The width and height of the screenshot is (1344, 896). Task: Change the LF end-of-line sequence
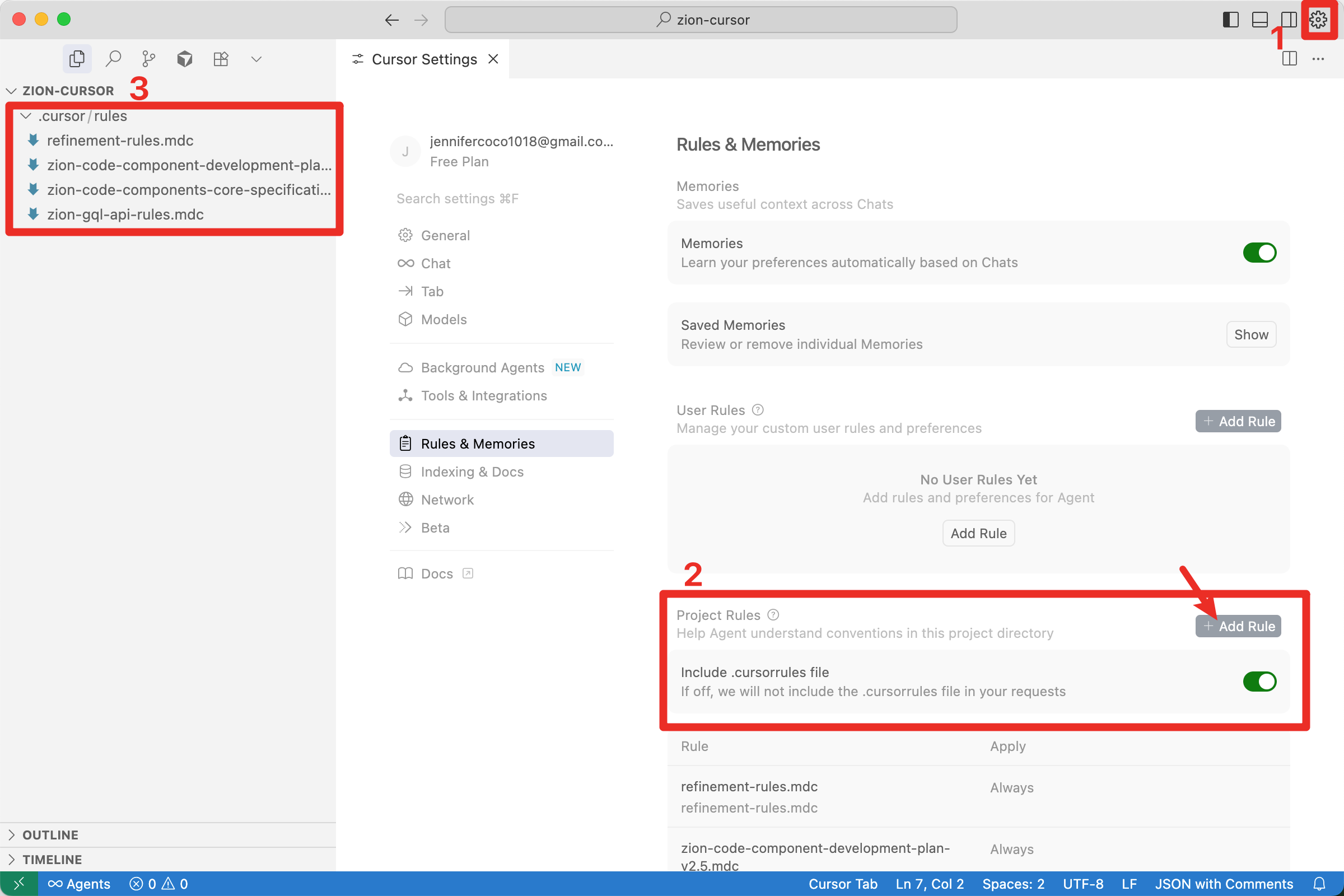tap(1129, 884)
